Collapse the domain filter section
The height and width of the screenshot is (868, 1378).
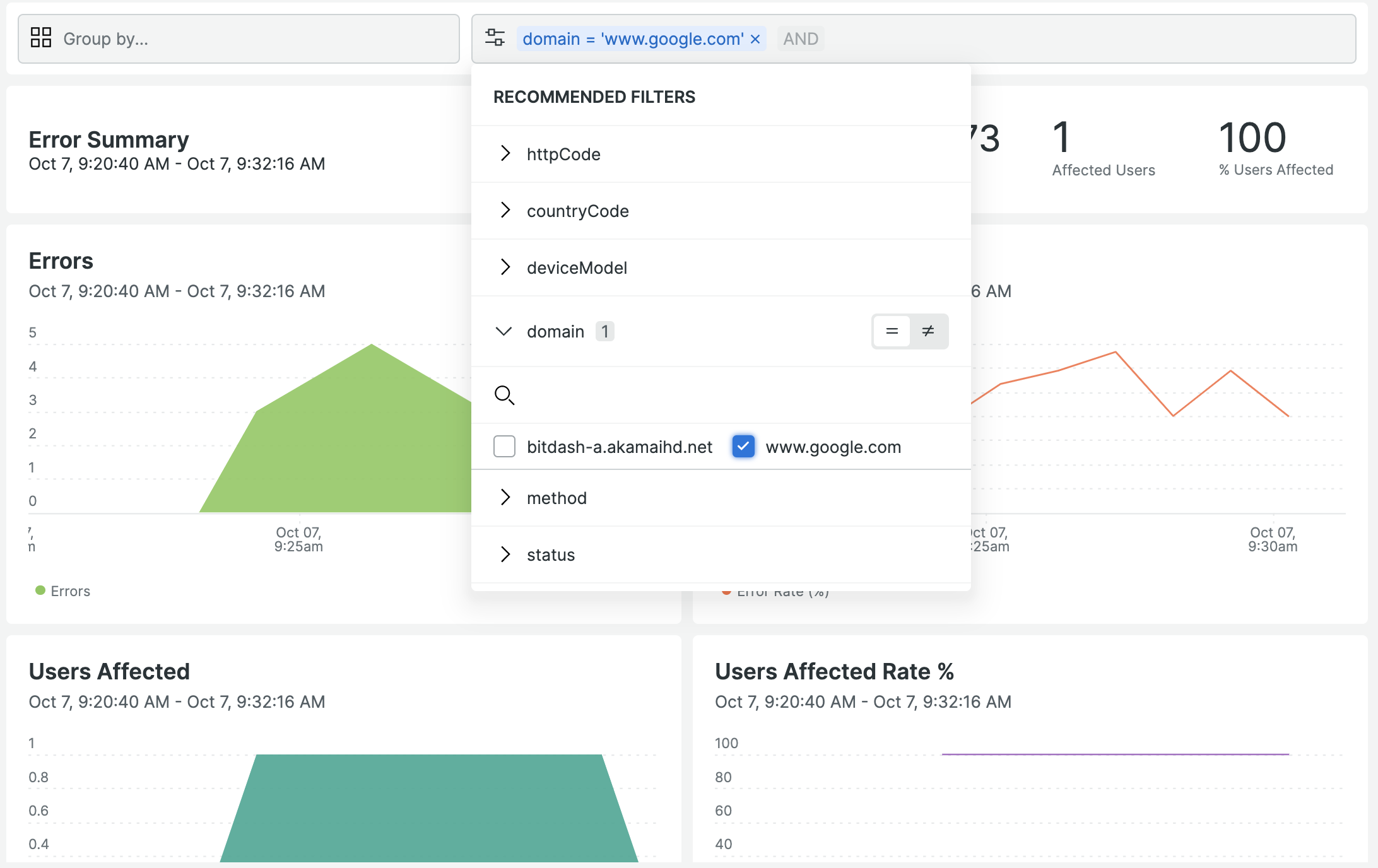coord(503,331)
